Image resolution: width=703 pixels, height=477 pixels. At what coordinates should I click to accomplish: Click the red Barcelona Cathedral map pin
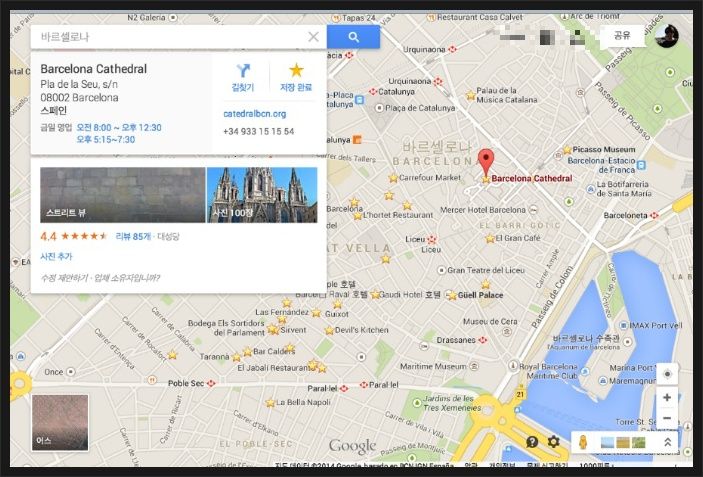(x=486, y=162)
